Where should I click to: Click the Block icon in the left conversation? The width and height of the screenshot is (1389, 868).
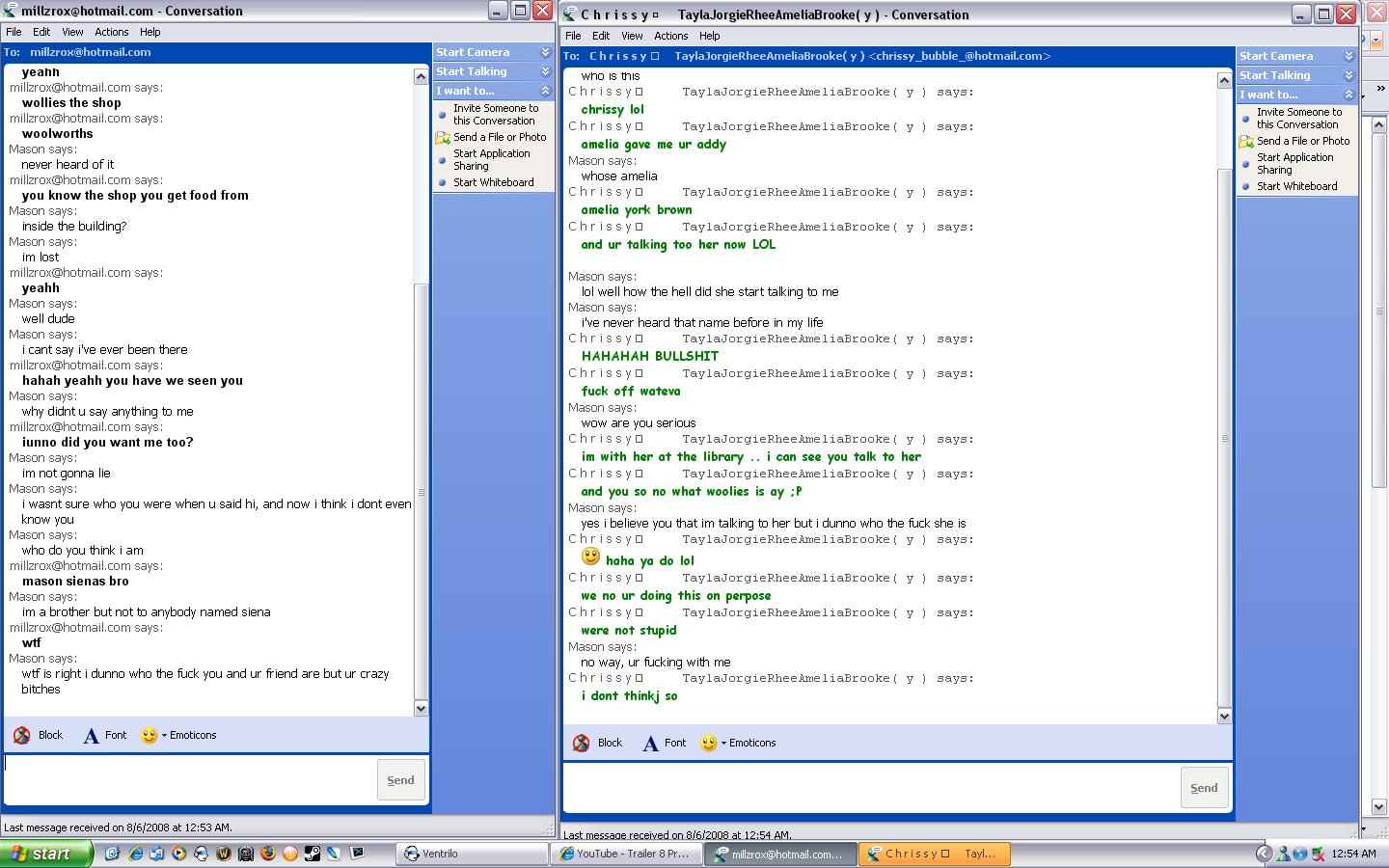[22, 735]
